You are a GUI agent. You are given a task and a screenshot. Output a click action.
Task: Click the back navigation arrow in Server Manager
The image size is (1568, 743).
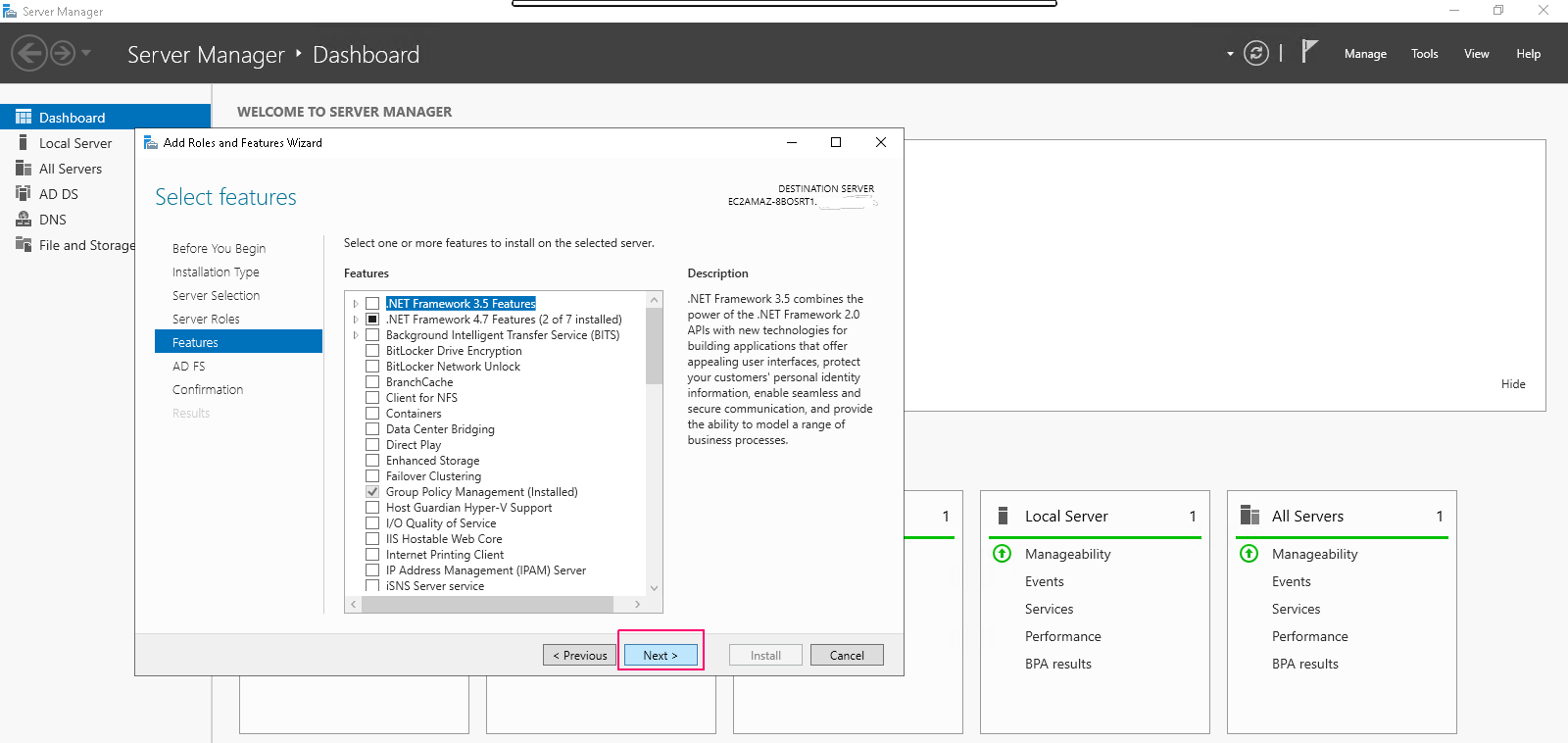pos(29,53)
